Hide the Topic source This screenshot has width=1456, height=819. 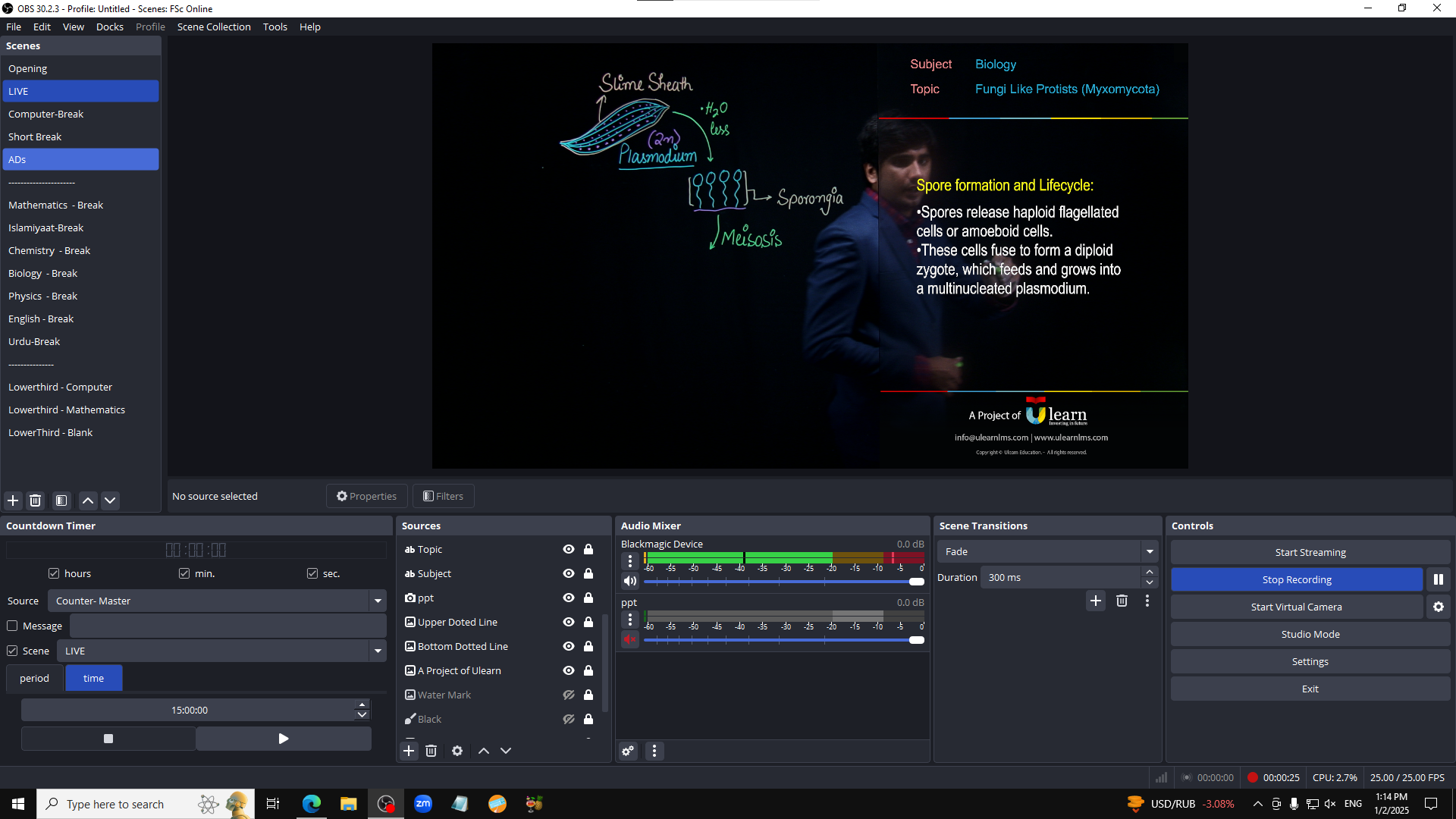point(569,549)
